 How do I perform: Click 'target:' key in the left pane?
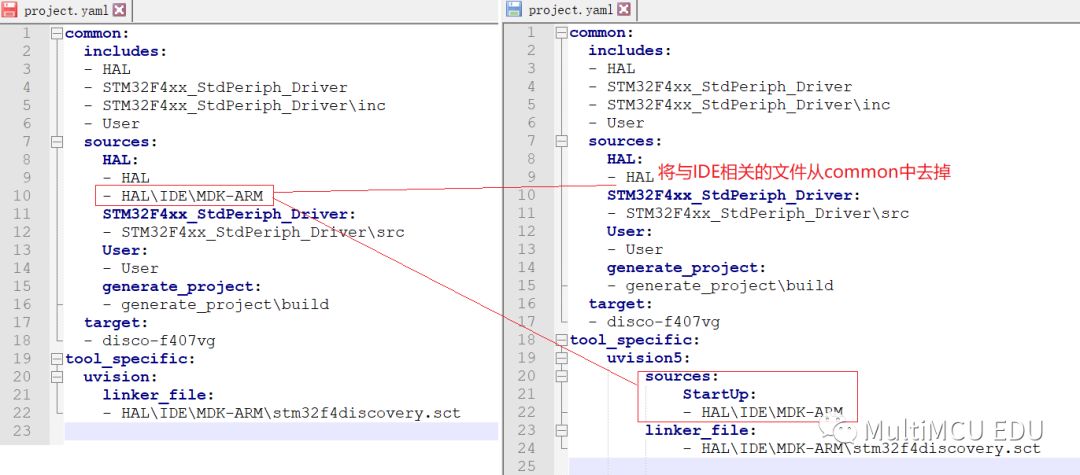coord(116,322)
